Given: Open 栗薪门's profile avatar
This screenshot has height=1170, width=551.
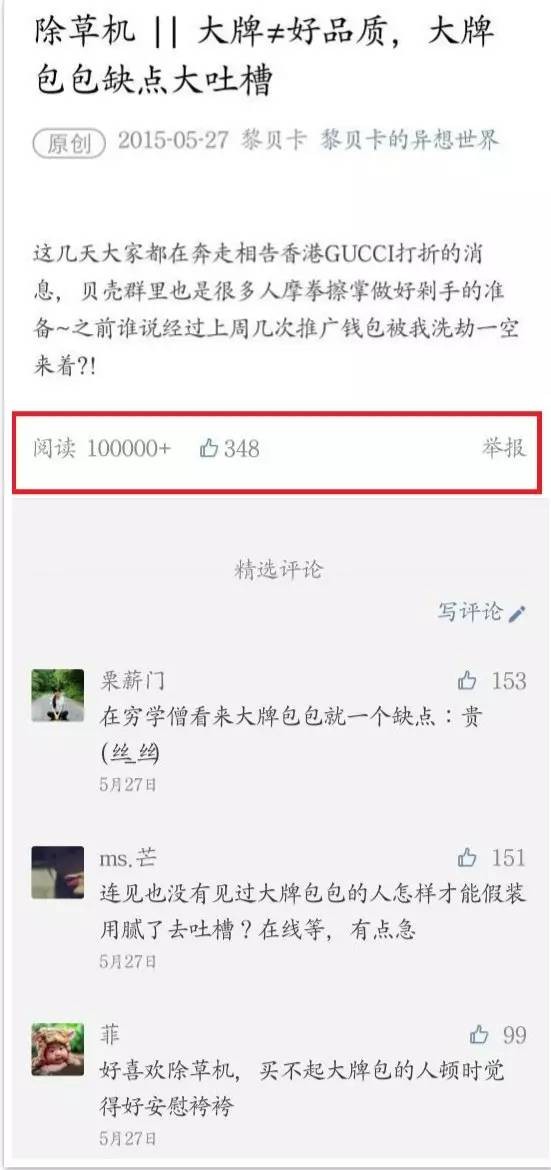Looking at the screenshot, I should [x=57, y=695].
